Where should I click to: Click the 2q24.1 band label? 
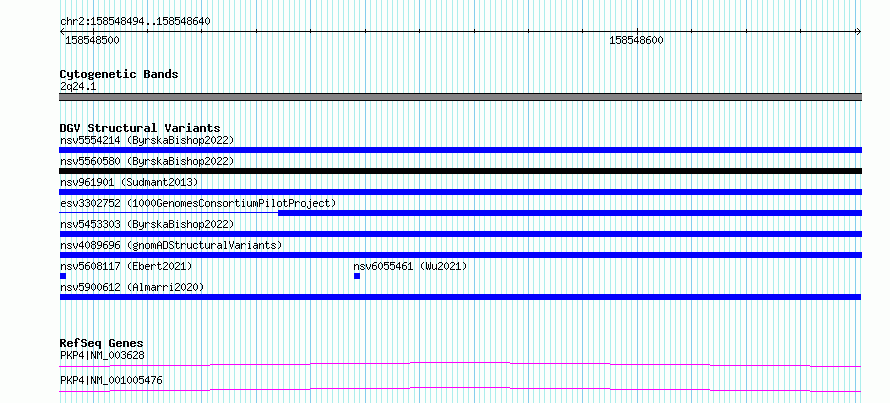click(x=78, y=86)
